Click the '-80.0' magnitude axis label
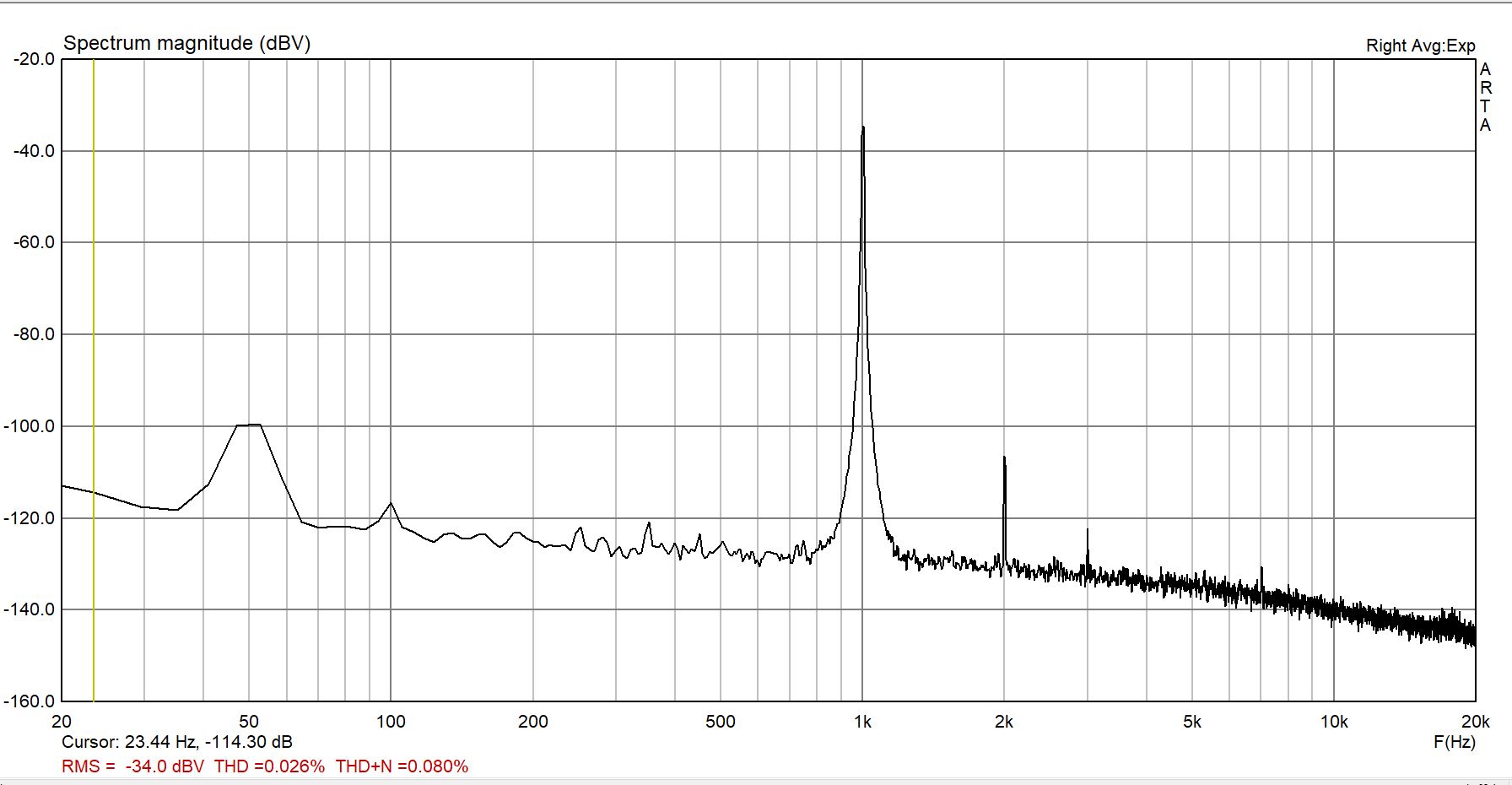This screenshot has height=785, width=1512. coord(34,334)
